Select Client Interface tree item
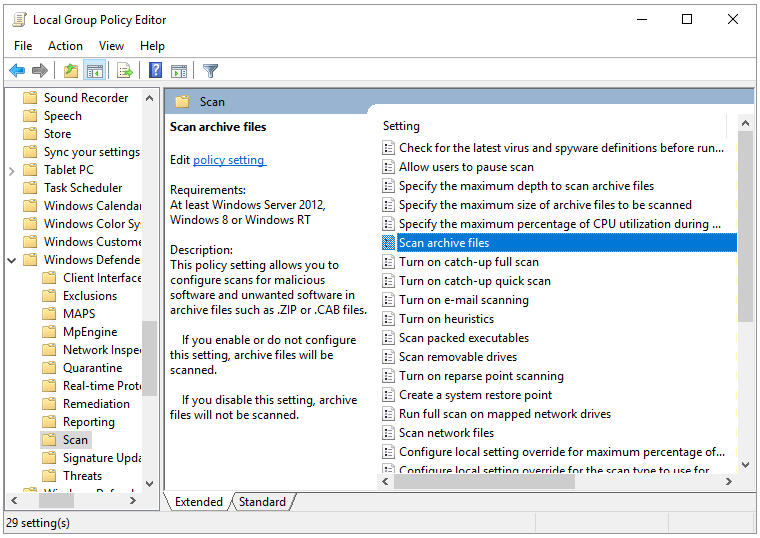The width and height of the screenshot is (760, 538). tap(102, 278)
